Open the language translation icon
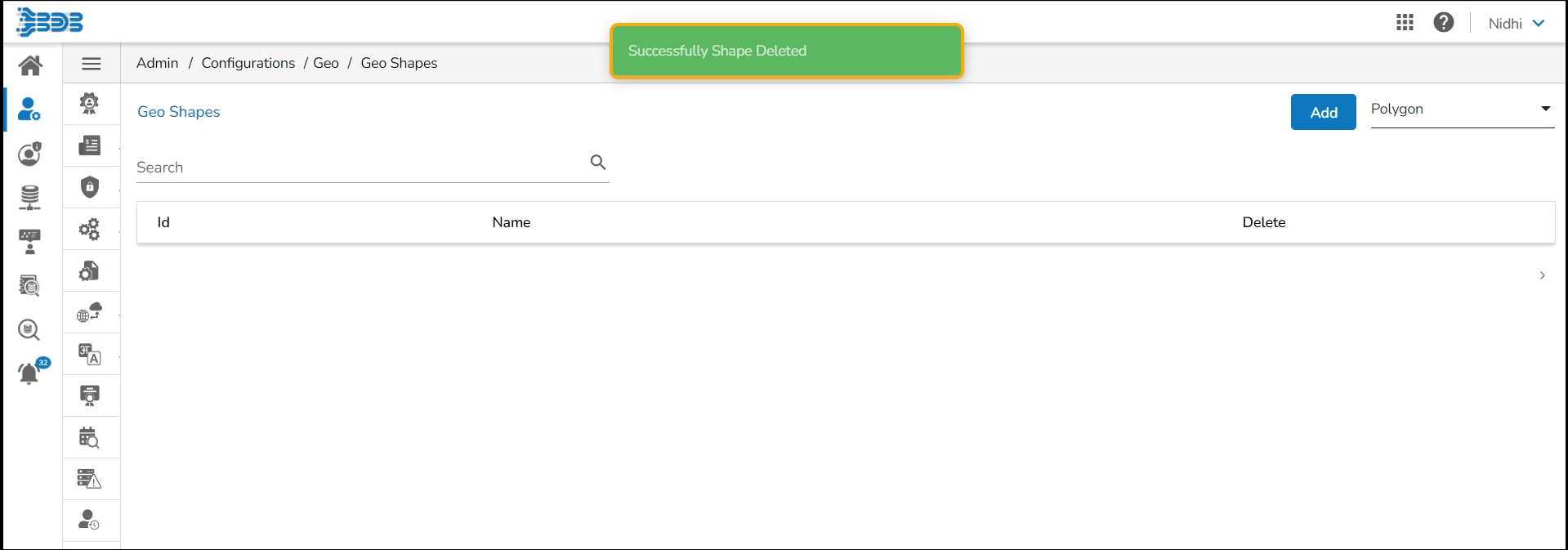This screenshot has height=550, width=1568. (x=90, y=354)
